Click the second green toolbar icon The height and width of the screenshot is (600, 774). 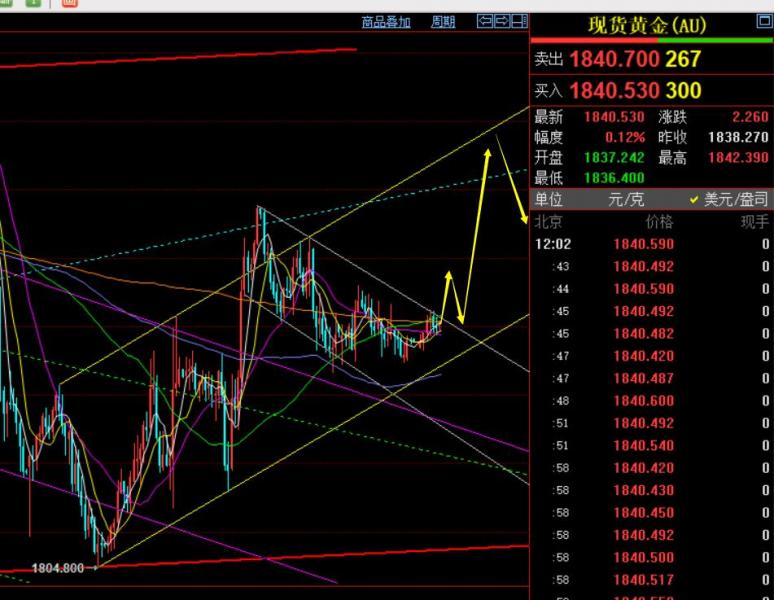tap(33, 3)
